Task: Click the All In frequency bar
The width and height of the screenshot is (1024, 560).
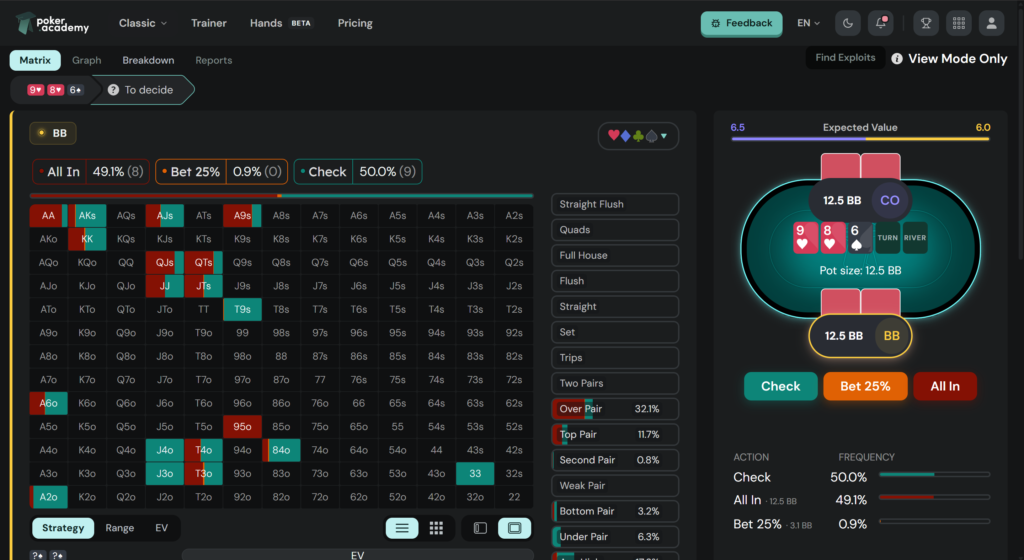Action: click(x=935, y=497)
